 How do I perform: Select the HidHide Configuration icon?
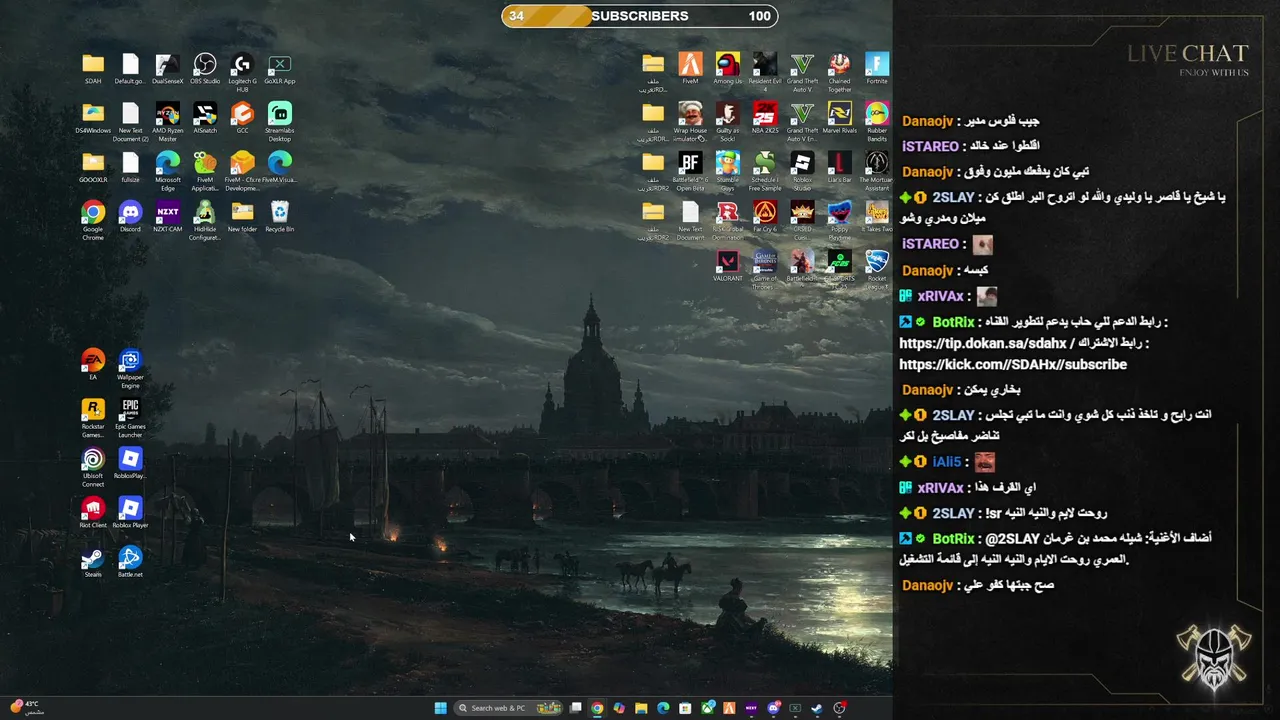(x=205, y=220)
